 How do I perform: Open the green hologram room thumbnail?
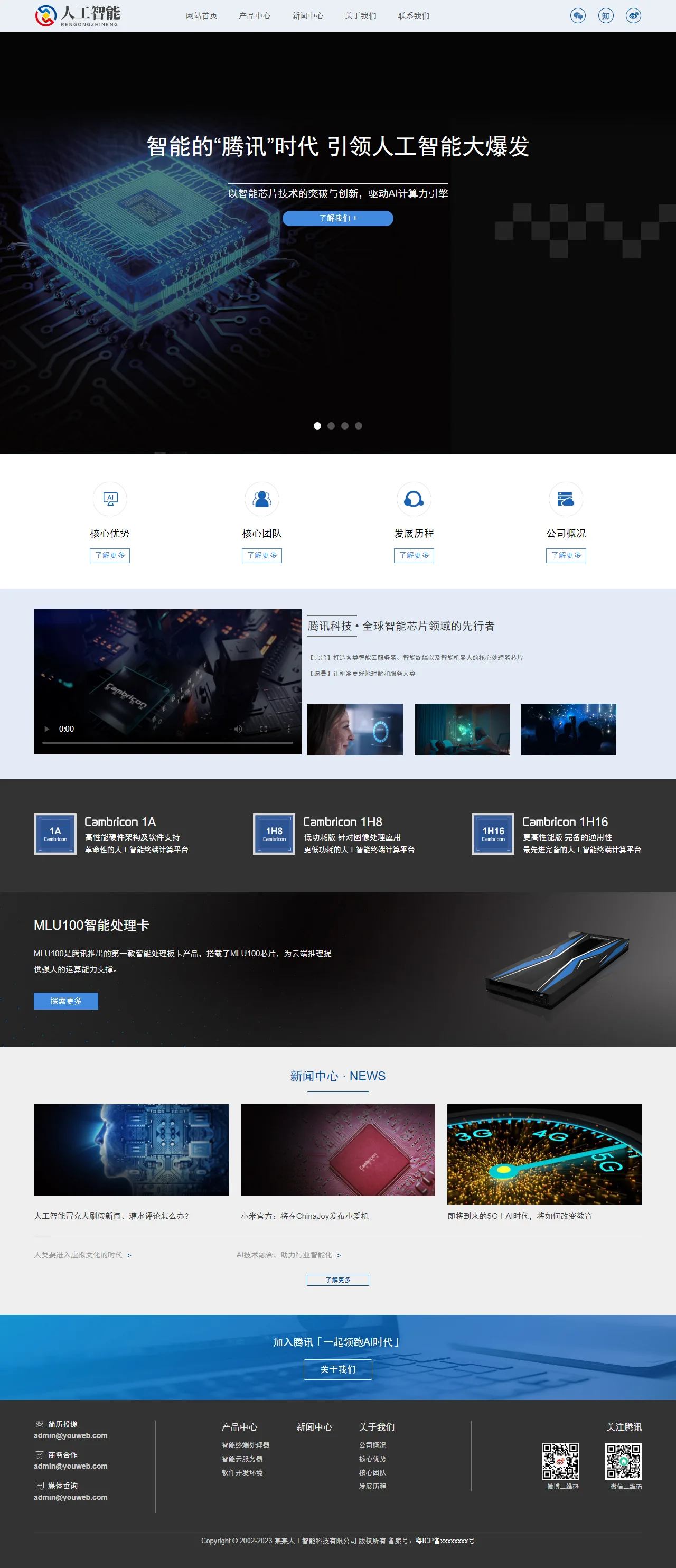tap(463, 730)
